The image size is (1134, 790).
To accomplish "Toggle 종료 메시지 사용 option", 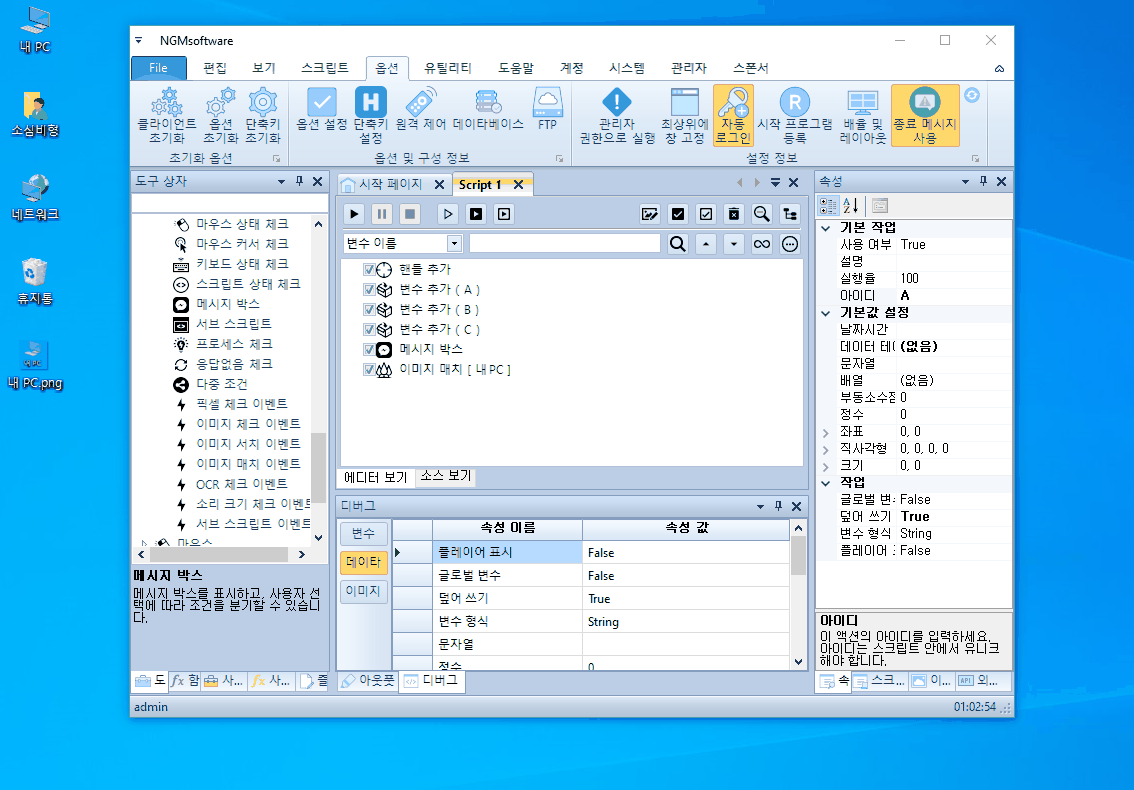I will click(x=925, y=116).
